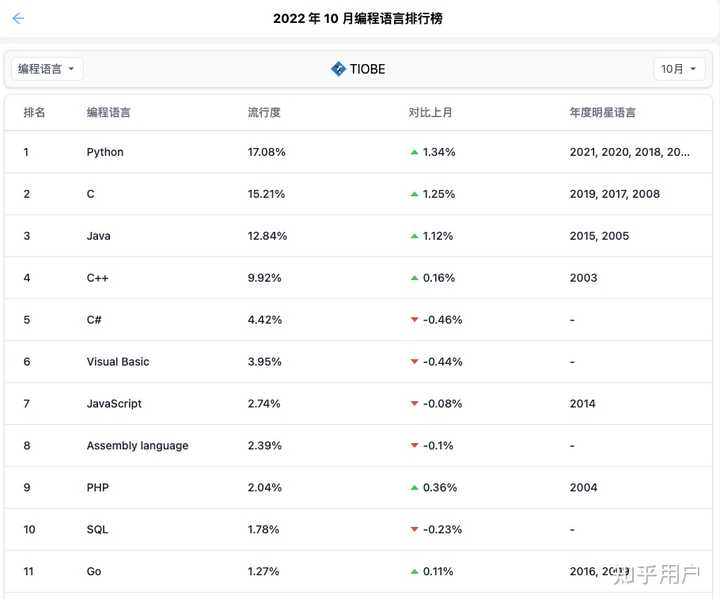Screen dimensions: 720x599
Task: Click the red down arrow beside SQL's -0.23%
Action: pos(414,530)
